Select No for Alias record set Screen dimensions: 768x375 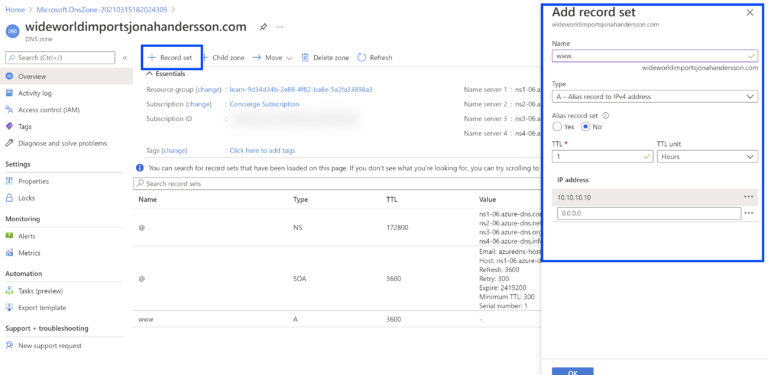[585, 127]
